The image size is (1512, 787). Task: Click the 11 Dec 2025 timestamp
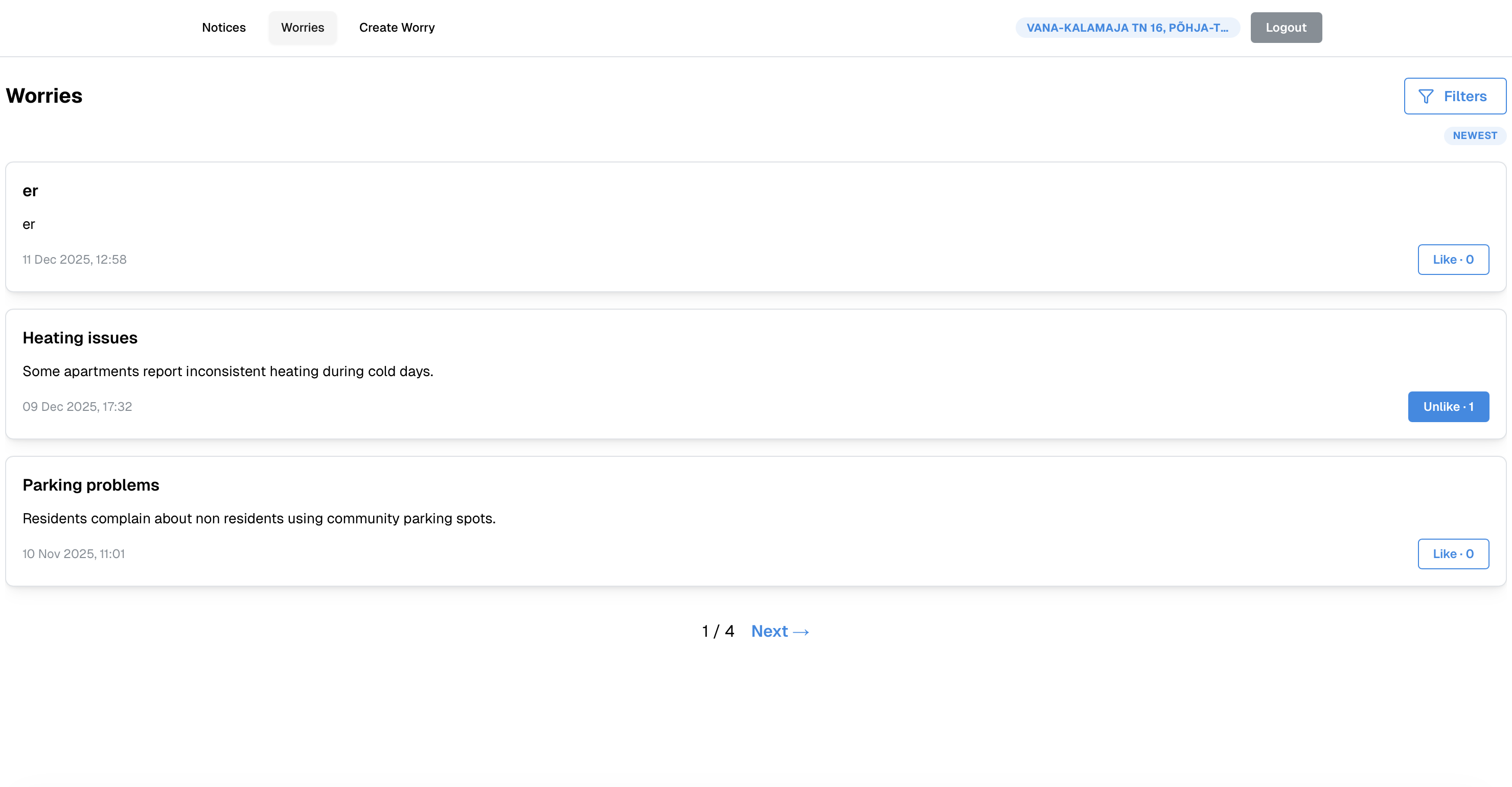pyautogui.click(x=75, y=260)
